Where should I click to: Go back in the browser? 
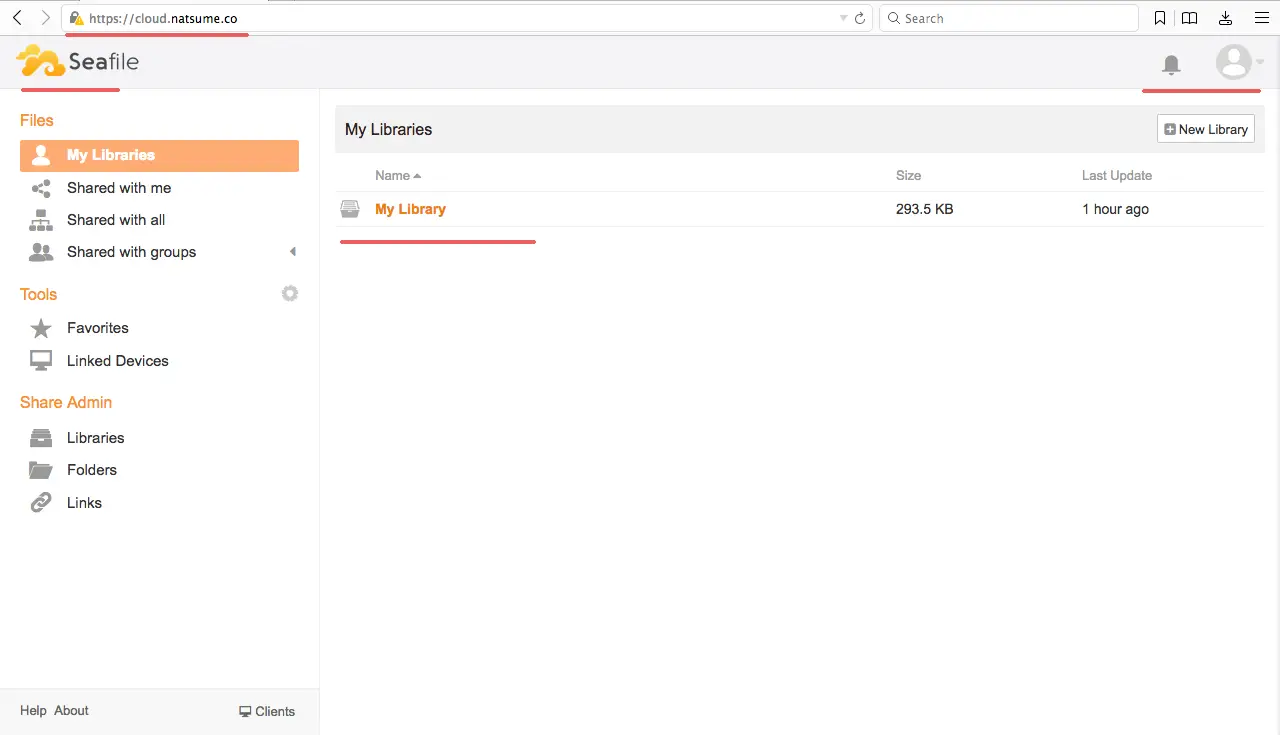(17, 18)
